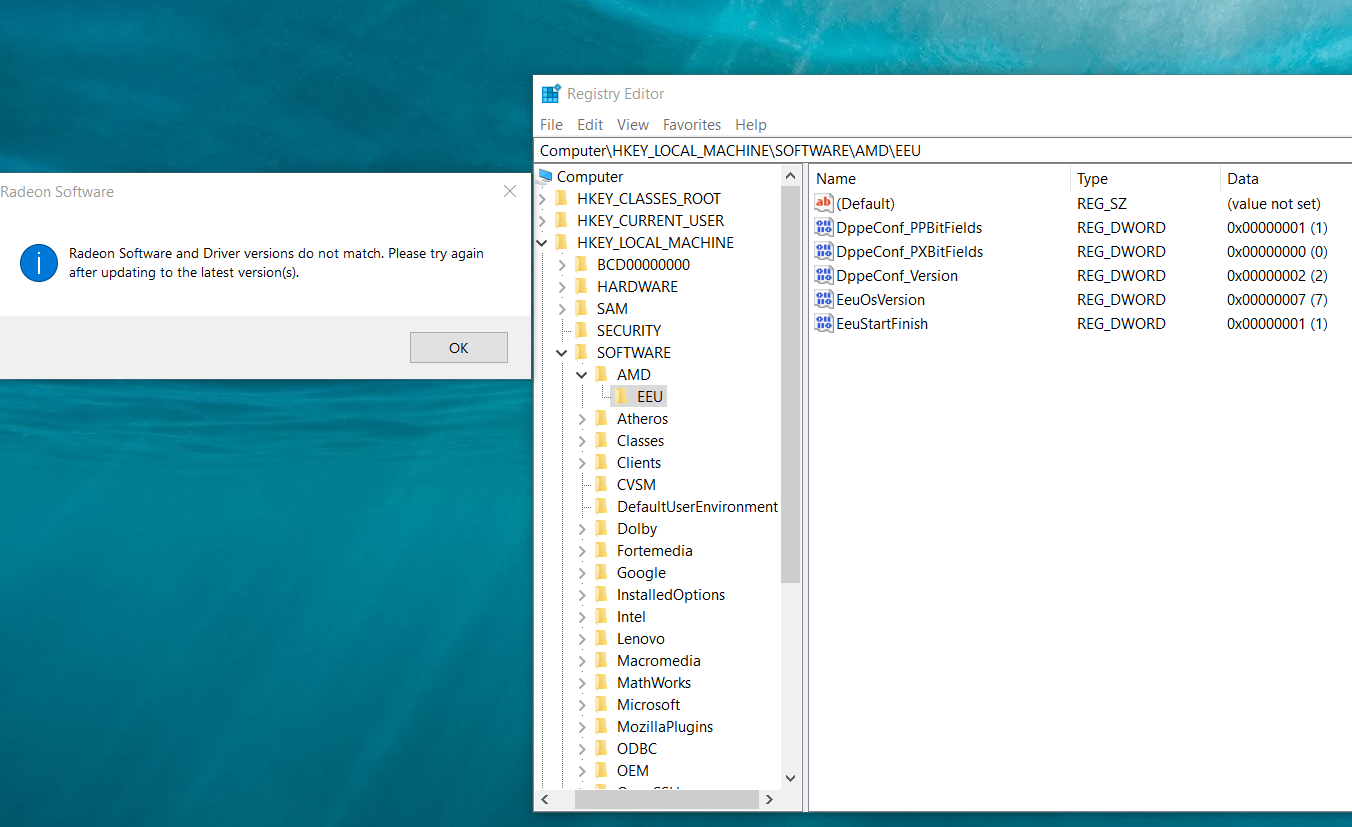Open the File menu

click(551, 125)
